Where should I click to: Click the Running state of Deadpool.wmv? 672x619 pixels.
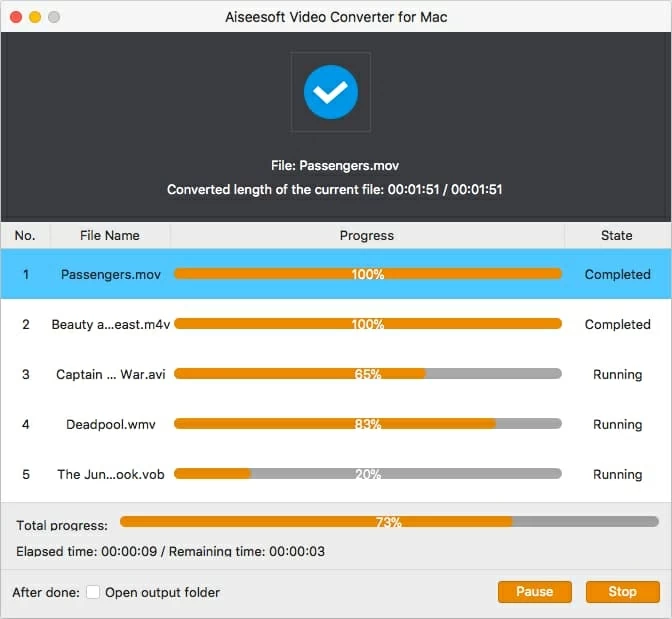pos(617,424)
